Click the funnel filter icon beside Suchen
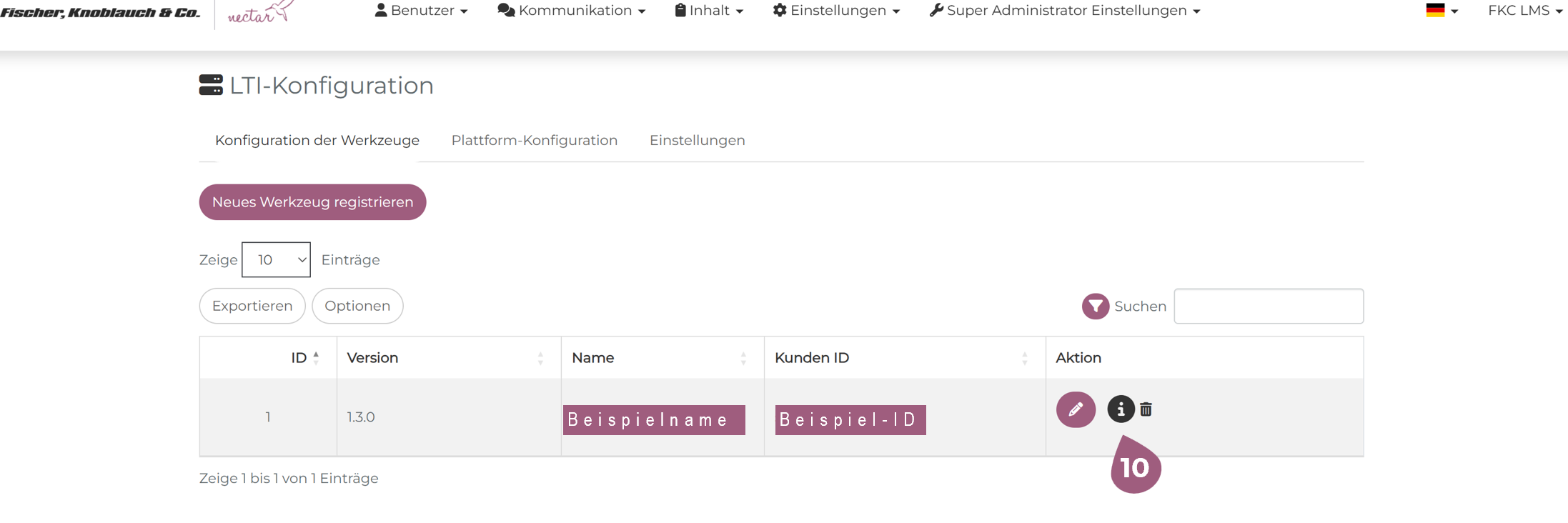This screenshot has height=523, width=1568. [x=1095, y=307]
